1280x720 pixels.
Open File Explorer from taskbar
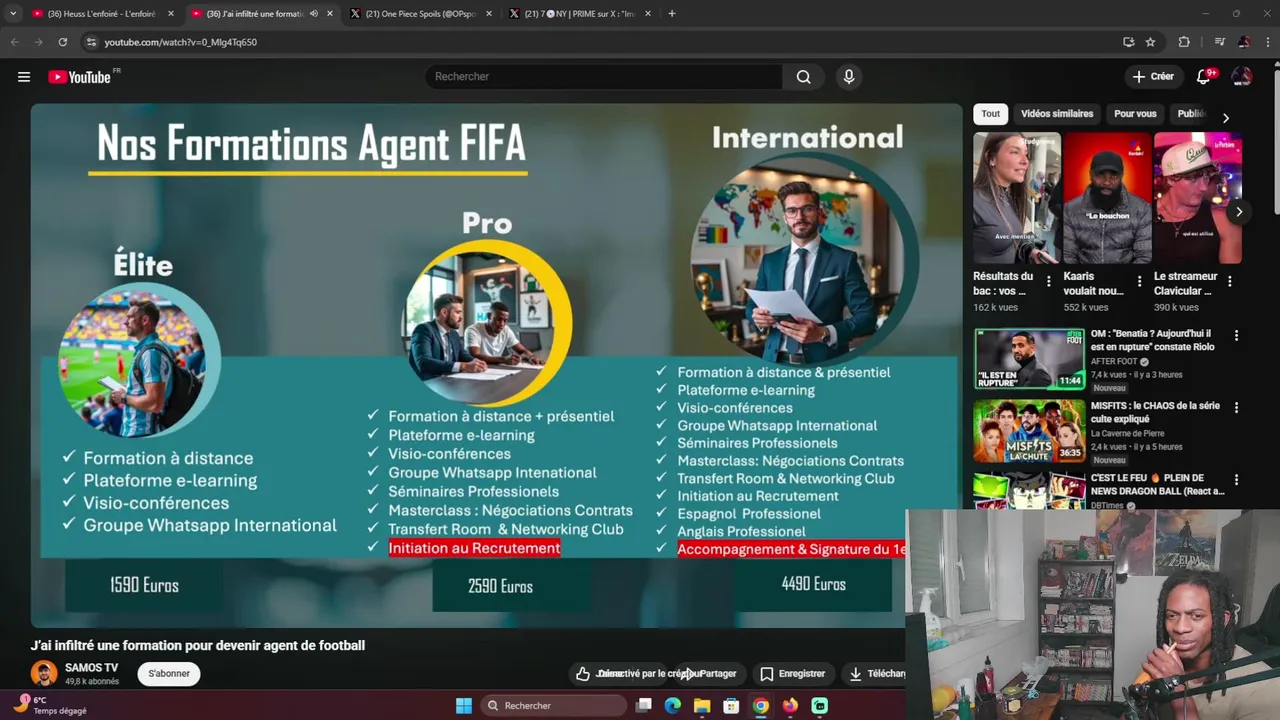pyautogui.click(x=702, y=705)
